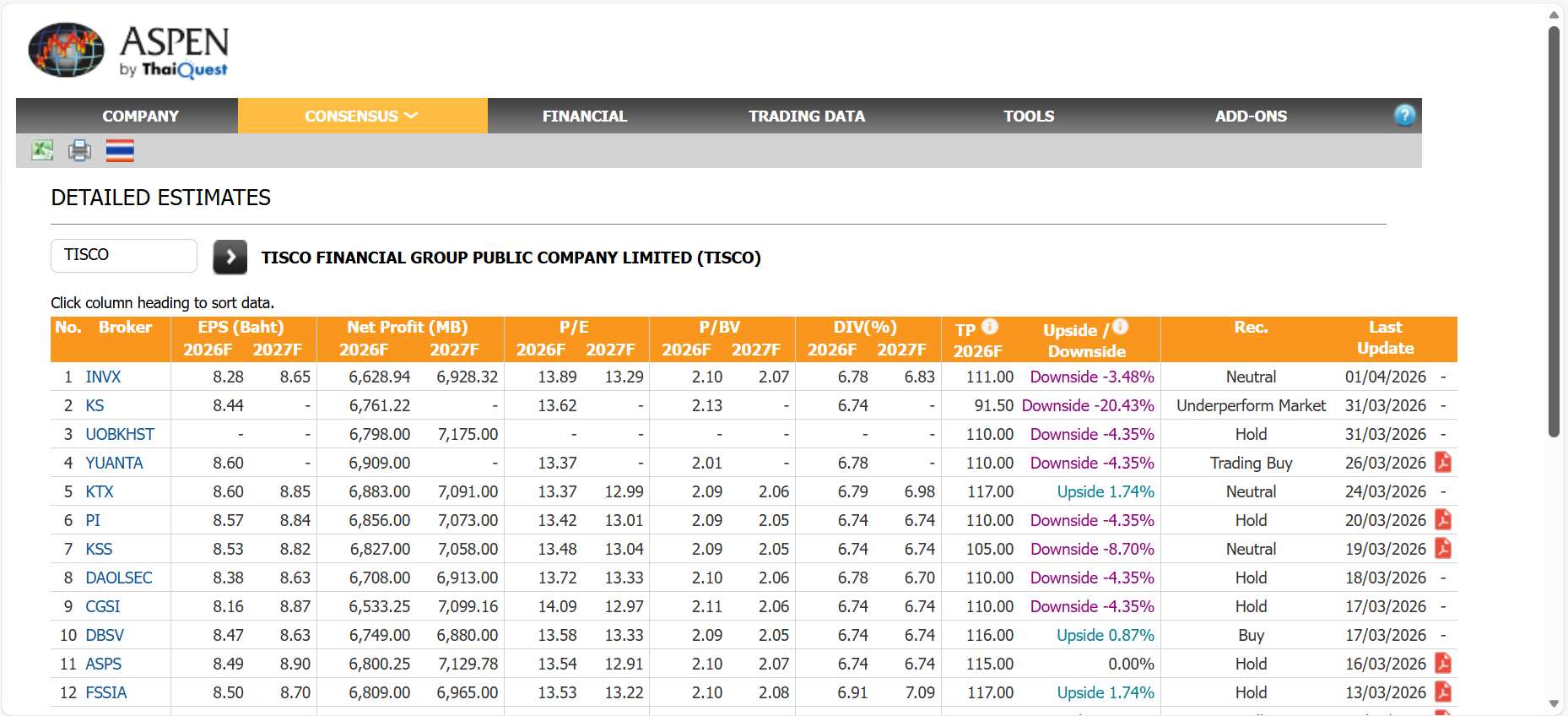Open the PDF report for PI
The height and width of the screenshot is (716, 1568).
point(1443,520)
